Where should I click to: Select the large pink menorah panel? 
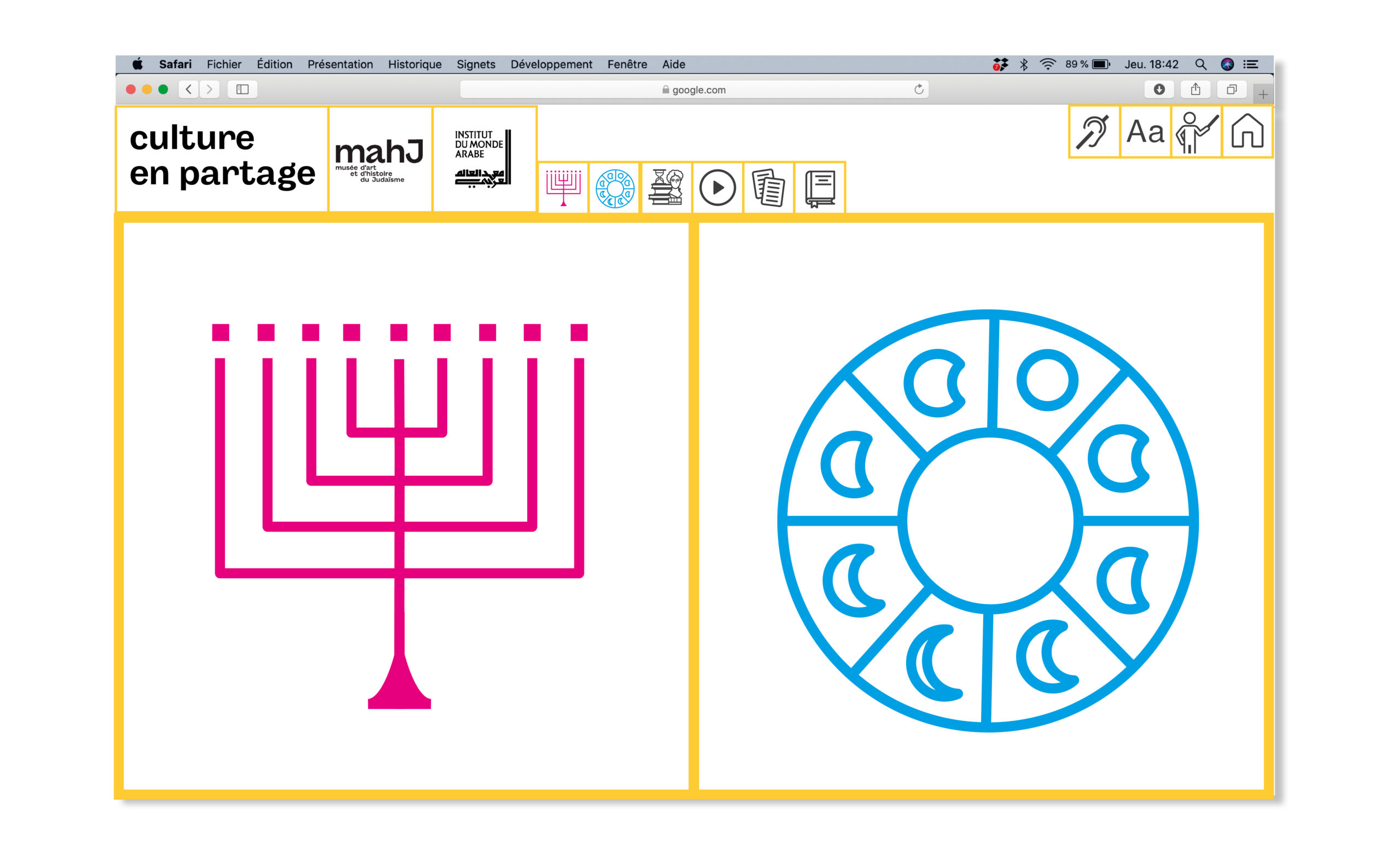[405, 507]
